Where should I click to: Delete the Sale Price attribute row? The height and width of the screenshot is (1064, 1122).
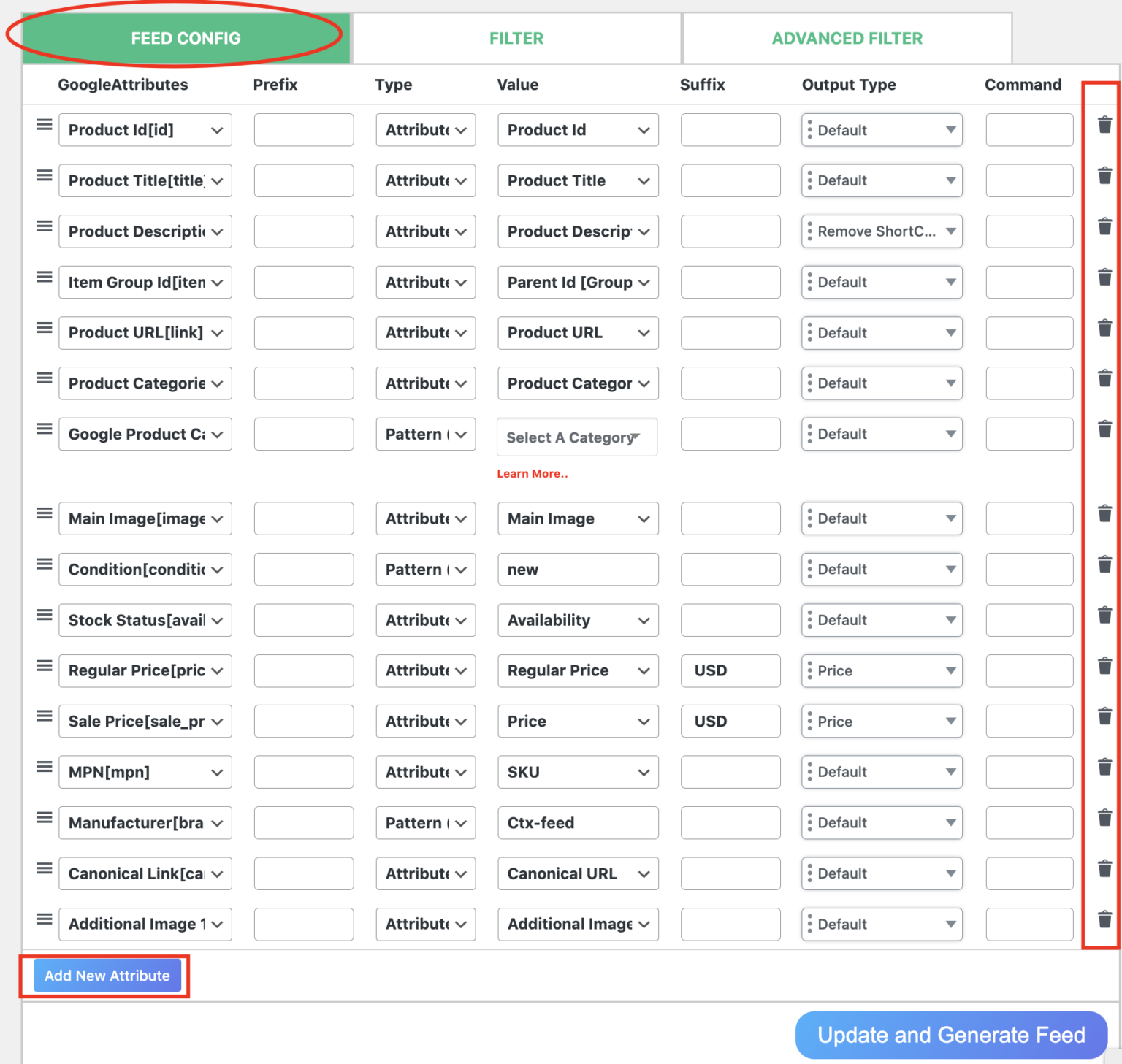(x=1104, y=716)
